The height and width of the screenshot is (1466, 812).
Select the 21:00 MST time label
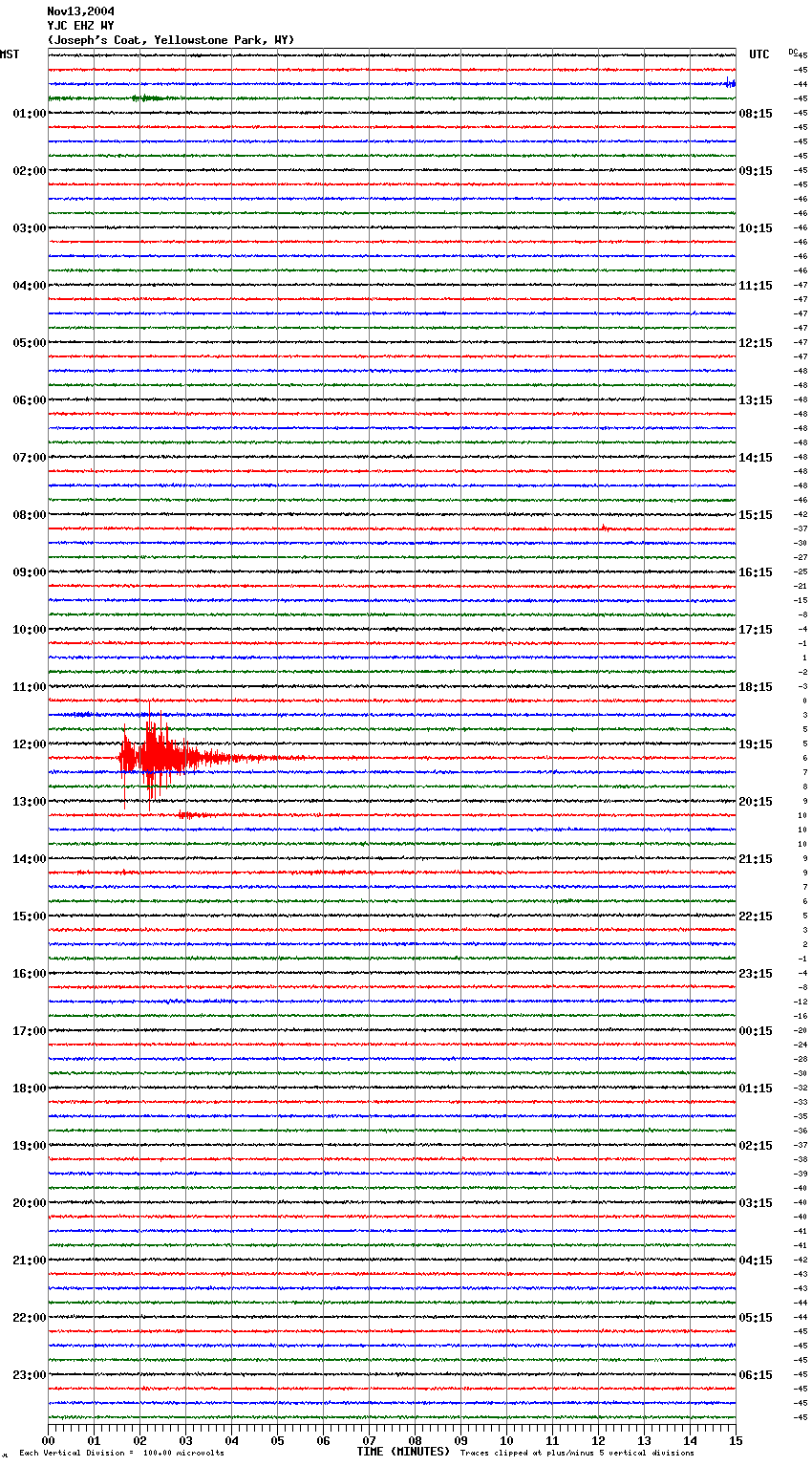[x=29, y=1261]
